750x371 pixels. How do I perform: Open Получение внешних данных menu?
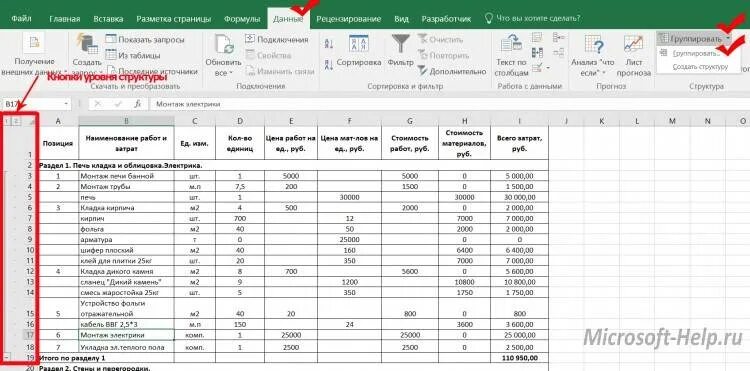click(x=34, y=54)
